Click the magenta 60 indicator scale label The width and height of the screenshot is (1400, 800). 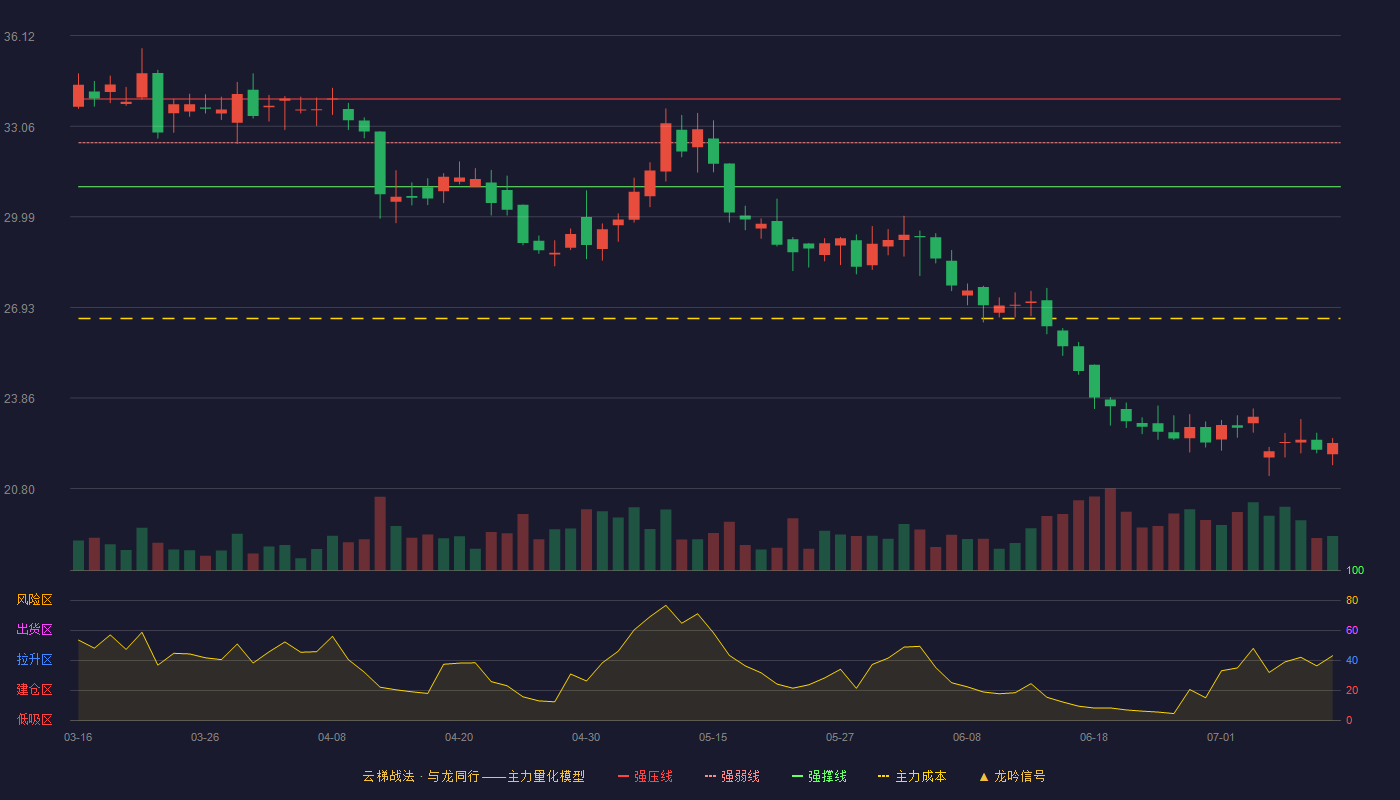[1352, 630]
